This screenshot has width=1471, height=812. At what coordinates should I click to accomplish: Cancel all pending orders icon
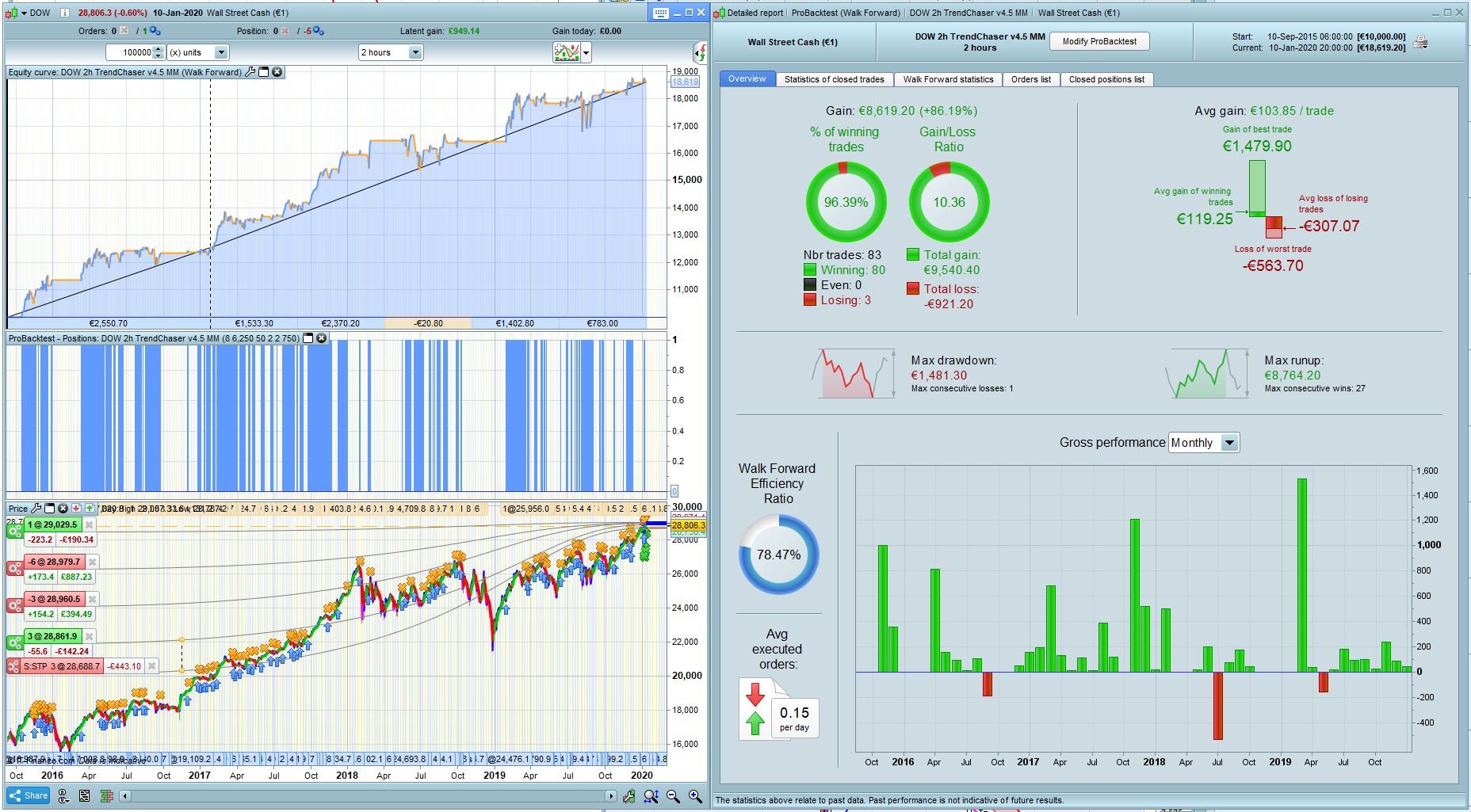point(124,31)
